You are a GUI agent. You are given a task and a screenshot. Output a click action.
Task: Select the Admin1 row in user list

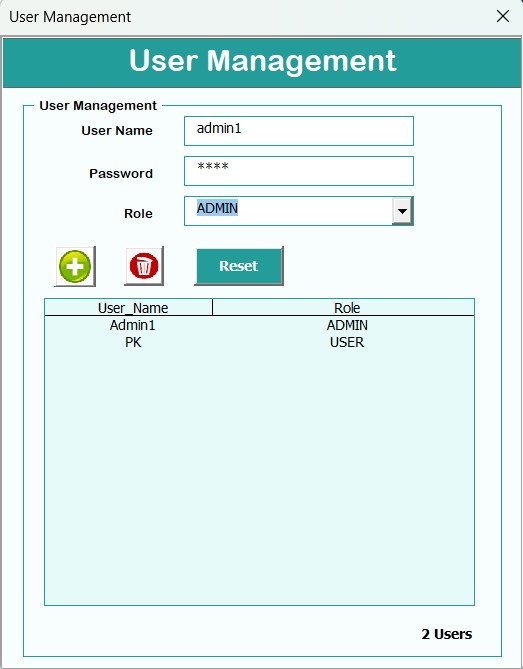pyautogui.click(x=259, y=325)
